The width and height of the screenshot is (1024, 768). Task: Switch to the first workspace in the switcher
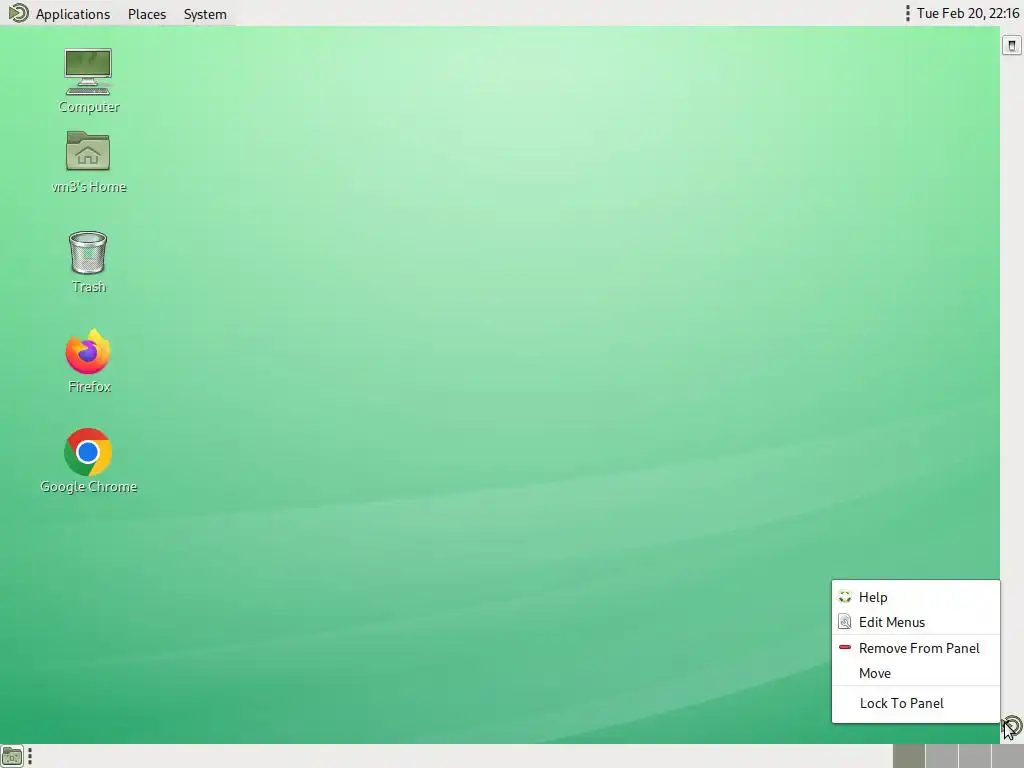coord(908,756)
